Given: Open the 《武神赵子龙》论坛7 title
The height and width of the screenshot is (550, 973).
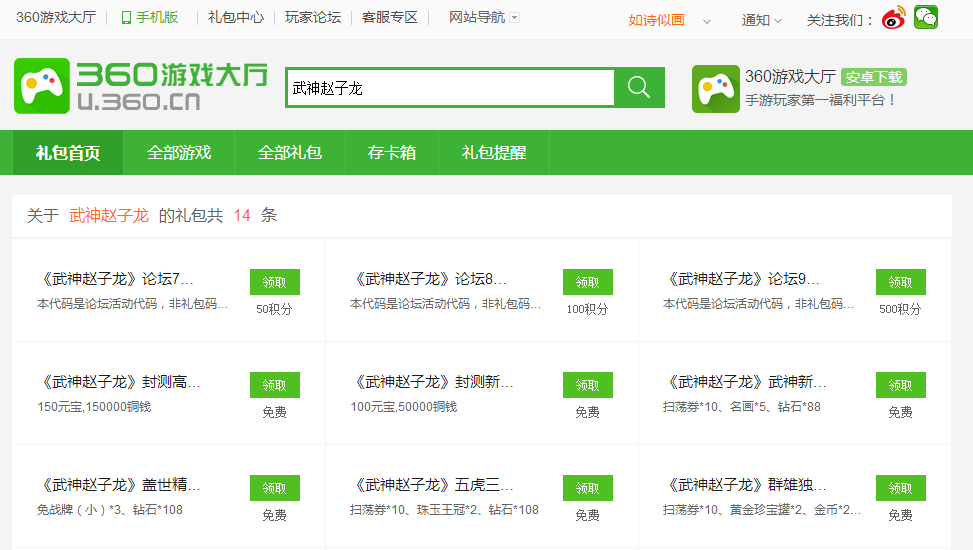Looking at the screenshot, I should pos(115,279).
